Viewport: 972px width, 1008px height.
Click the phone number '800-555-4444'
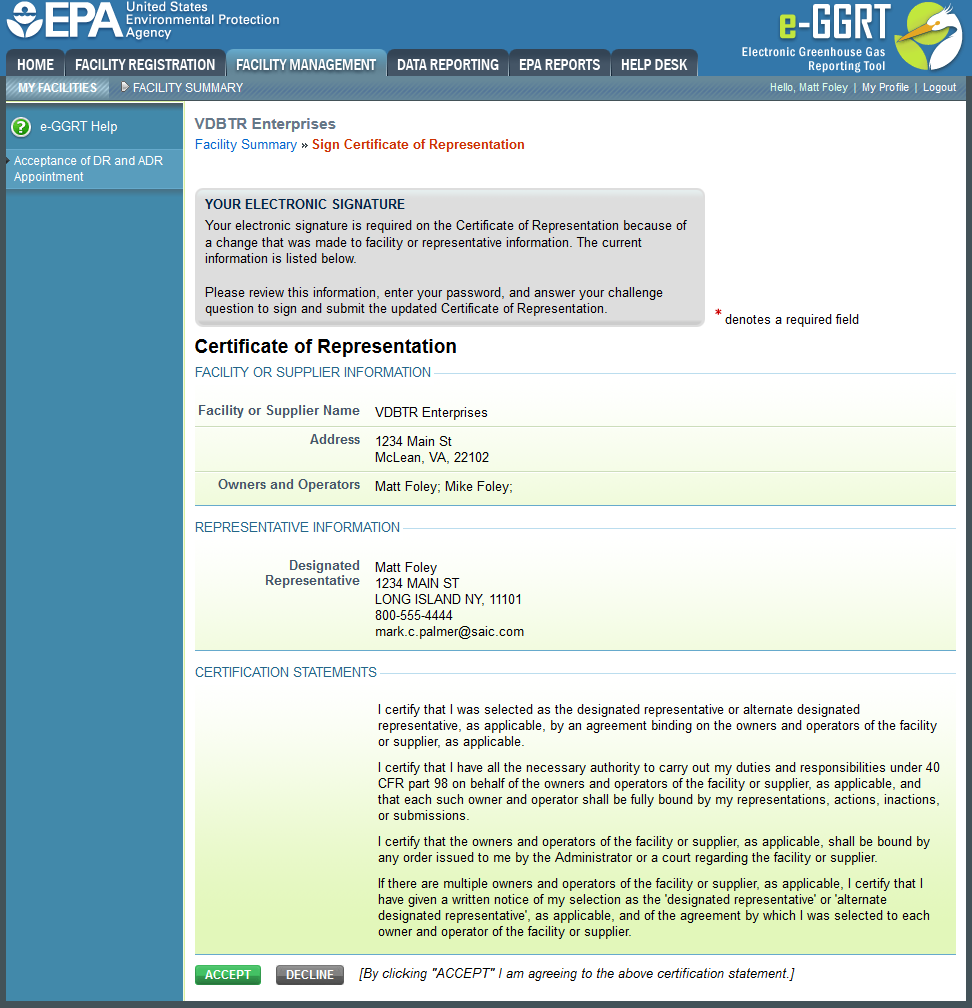pos(413,616)
